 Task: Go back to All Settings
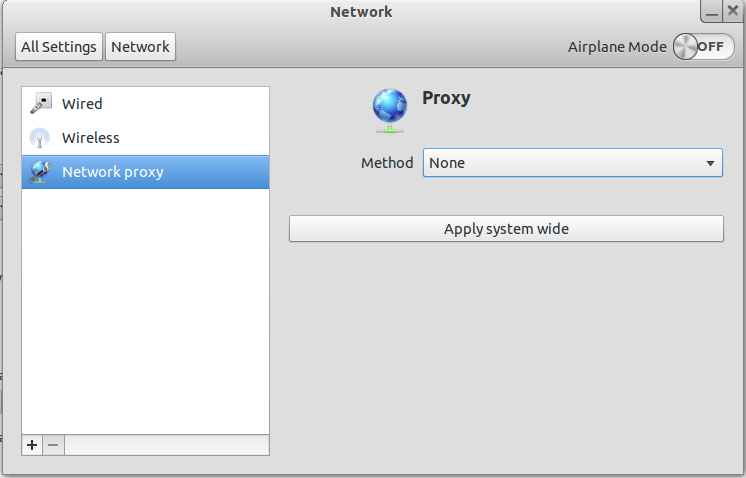coord(59,47)
